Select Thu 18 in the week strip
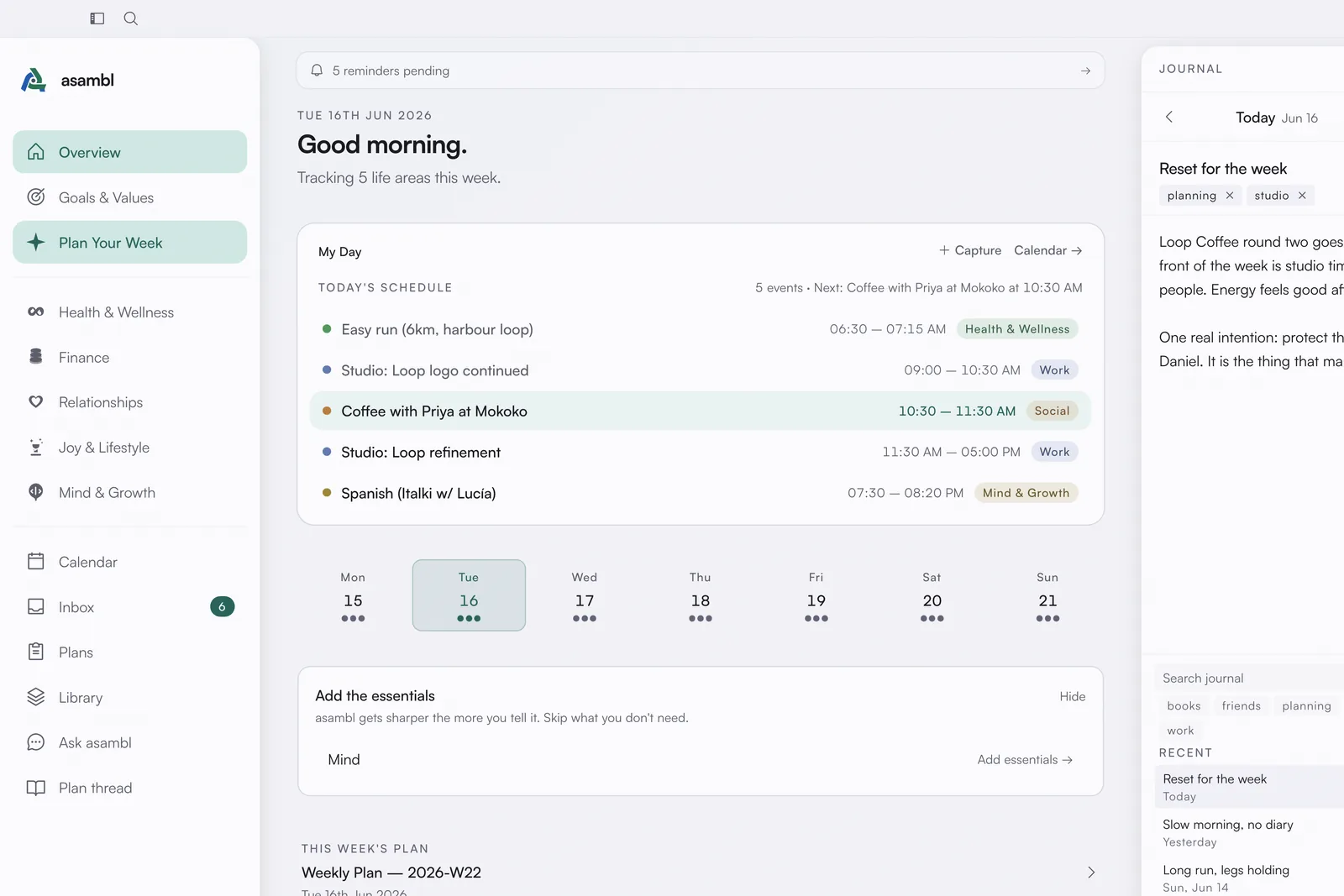The image size is (1344, 896). [x=701, y=595]
